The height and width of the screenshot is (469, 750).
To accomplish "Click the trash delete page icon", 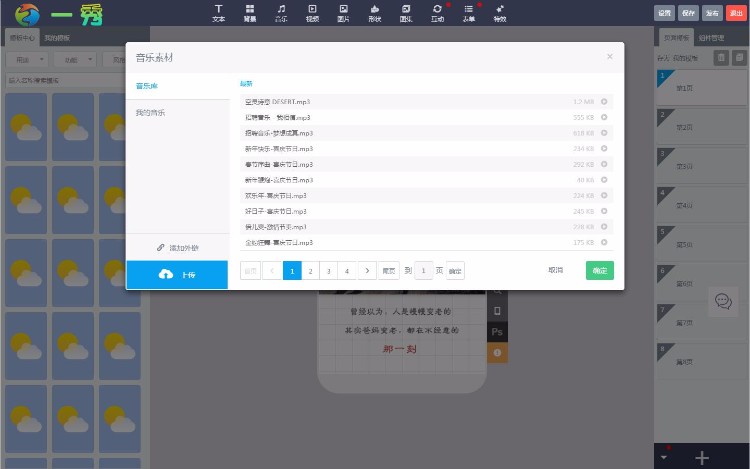I will coord(721,58).
